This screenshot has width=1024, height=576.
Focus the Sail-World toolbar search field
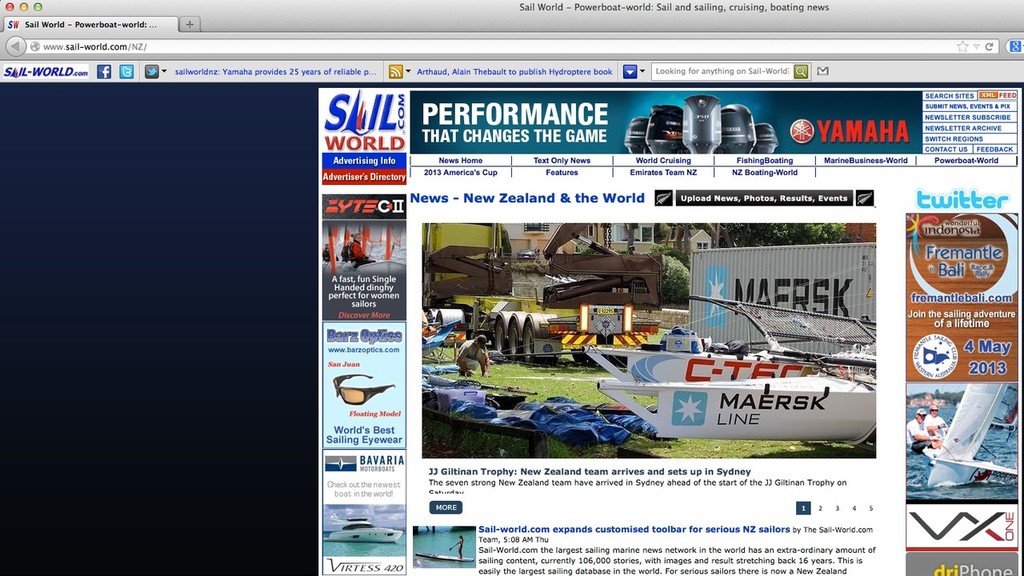click(x=722, y=72)
